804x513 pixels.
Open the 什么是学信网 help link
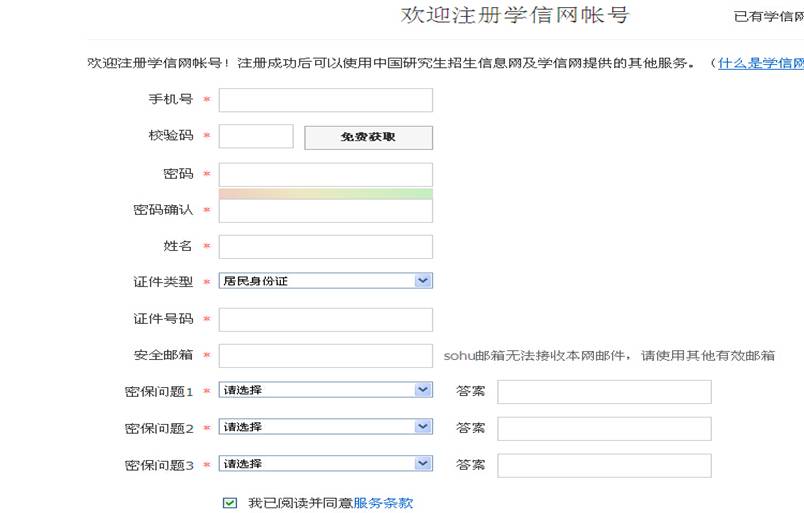point(761,63)
